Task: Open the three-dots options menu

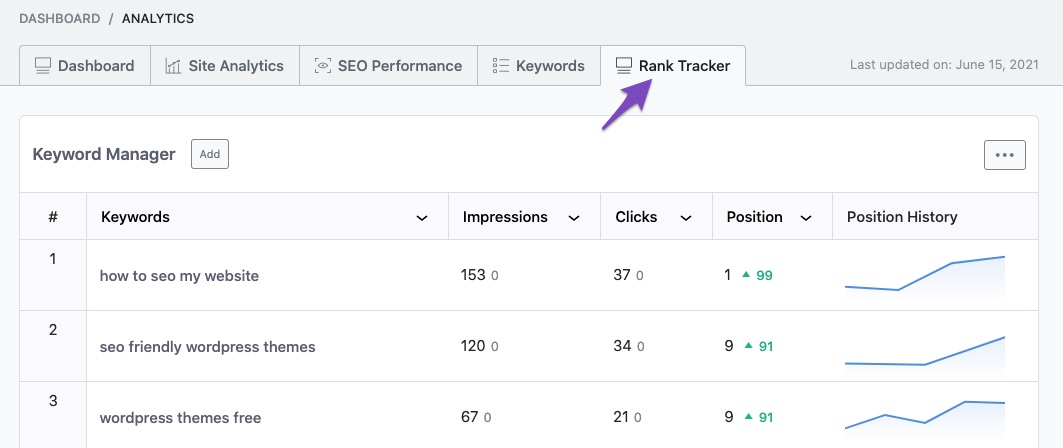Action: point(1005,155)
